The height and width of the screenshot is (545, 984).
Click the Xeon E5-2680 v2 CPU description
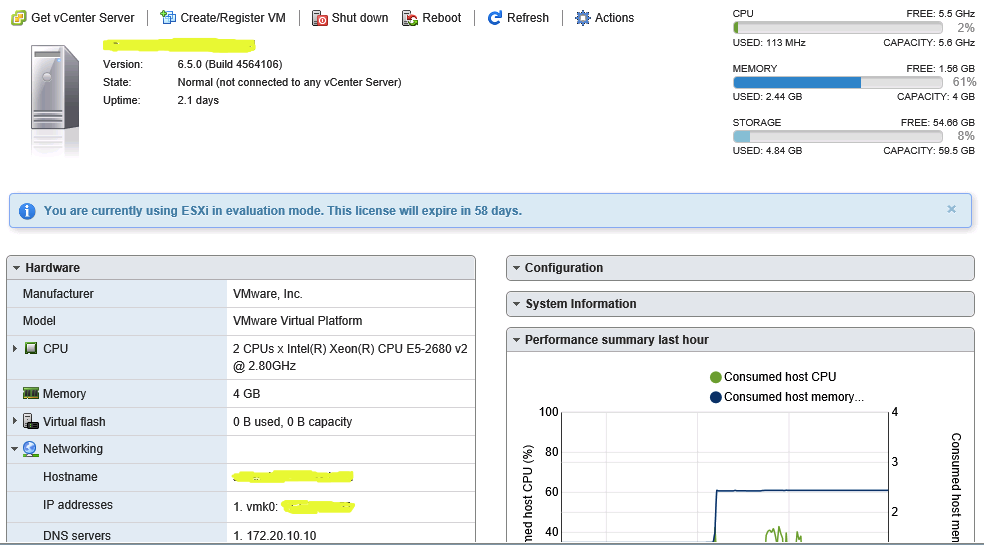click(x=350, y=357)
